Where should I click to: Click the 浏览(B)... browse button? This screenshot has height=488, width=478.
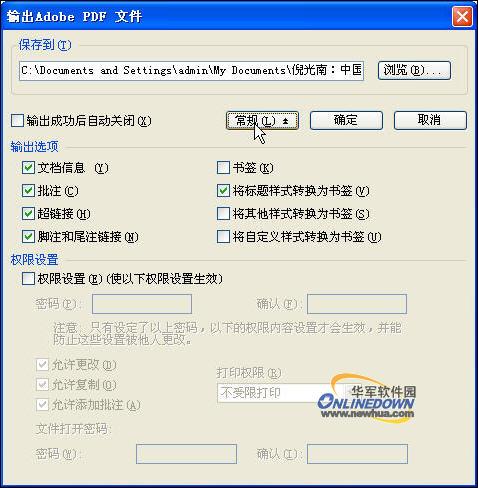pyautogui.click(x=414, y=70)
